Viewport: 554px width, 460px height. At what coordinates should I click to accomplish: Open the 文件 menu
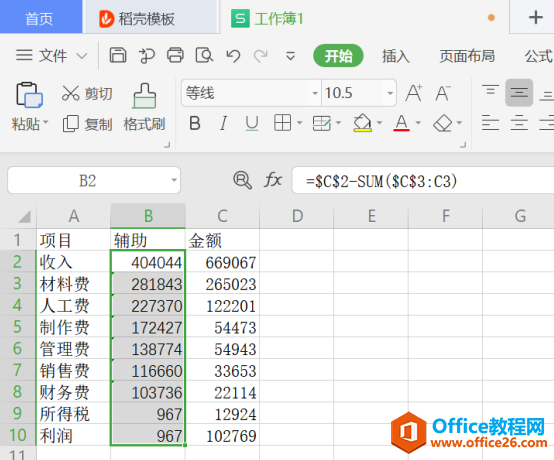tap(41, 55)
